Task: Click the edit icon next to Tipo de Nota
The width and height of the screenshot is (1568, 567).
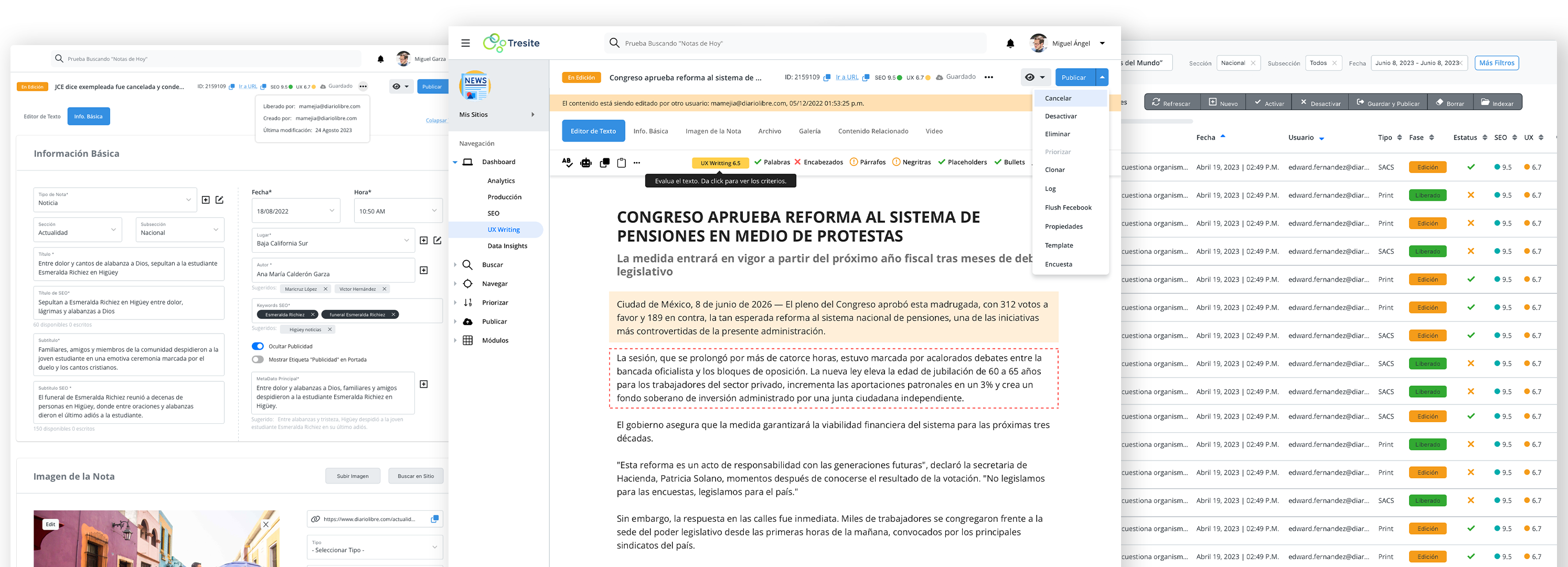Action: [220, 199]
